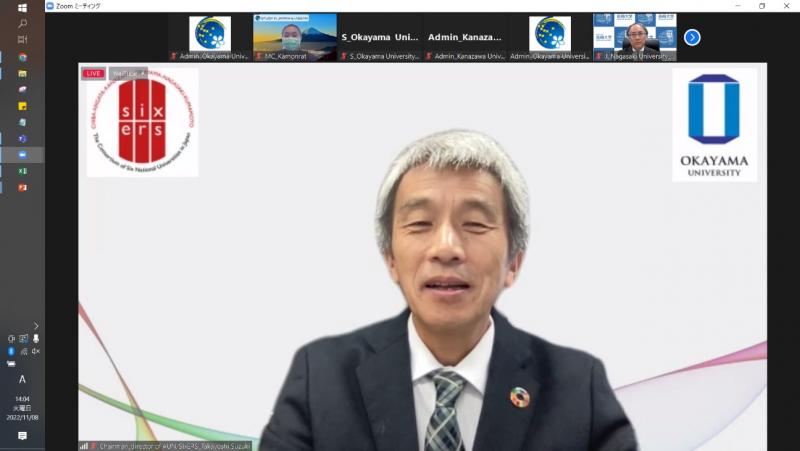Image resolution: width=800 pixels, height=451 pixels.
Task: Select the Admin_Kanazawa University participant tile
Action: pyautogui.click(x=465, y=37)
